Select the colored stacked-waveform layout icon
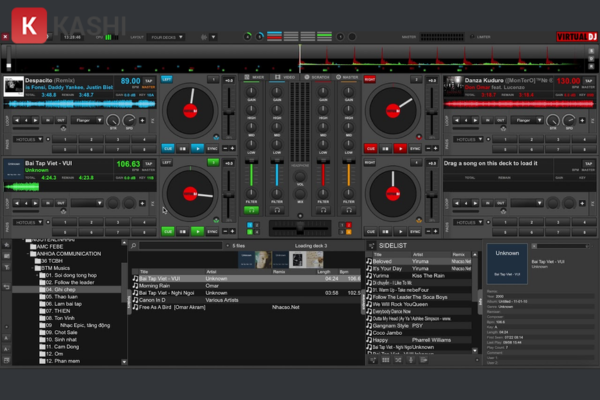The image size is (600, 400). click(274, 37)
